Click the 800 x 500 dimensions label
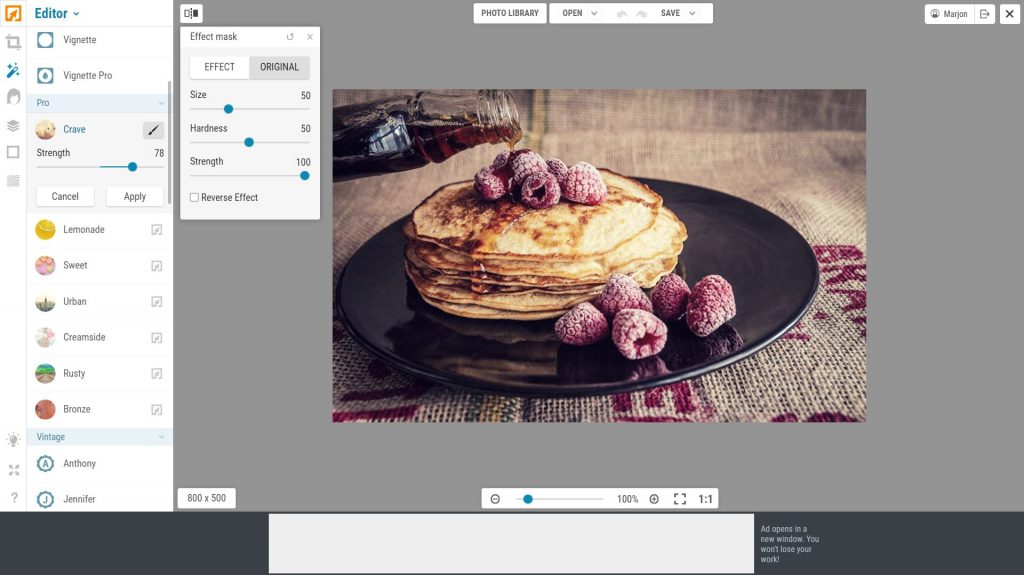The image size is (1024, 575). (x=206, y=499)
